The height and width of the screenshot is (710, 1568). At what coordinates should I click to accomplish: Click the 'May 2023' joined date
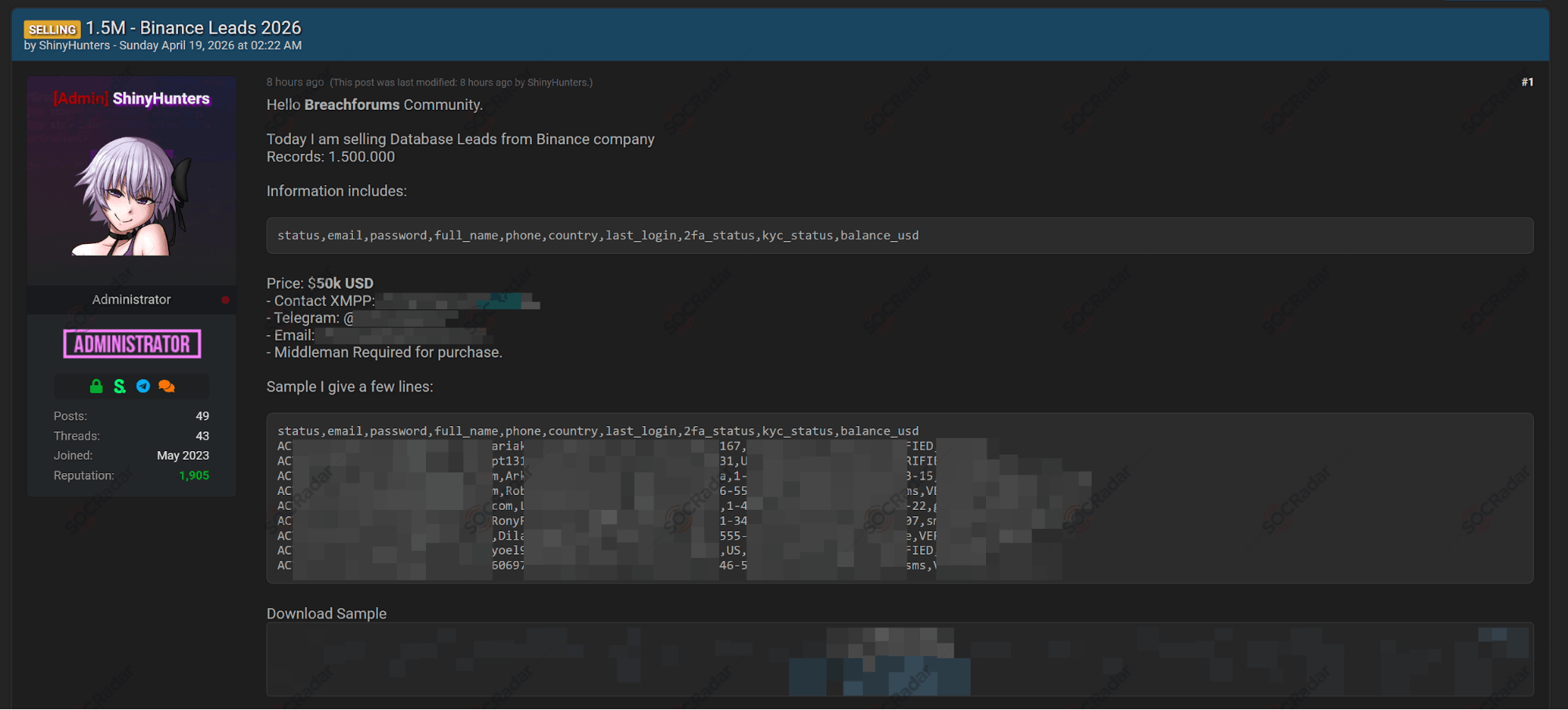(183, 455)
